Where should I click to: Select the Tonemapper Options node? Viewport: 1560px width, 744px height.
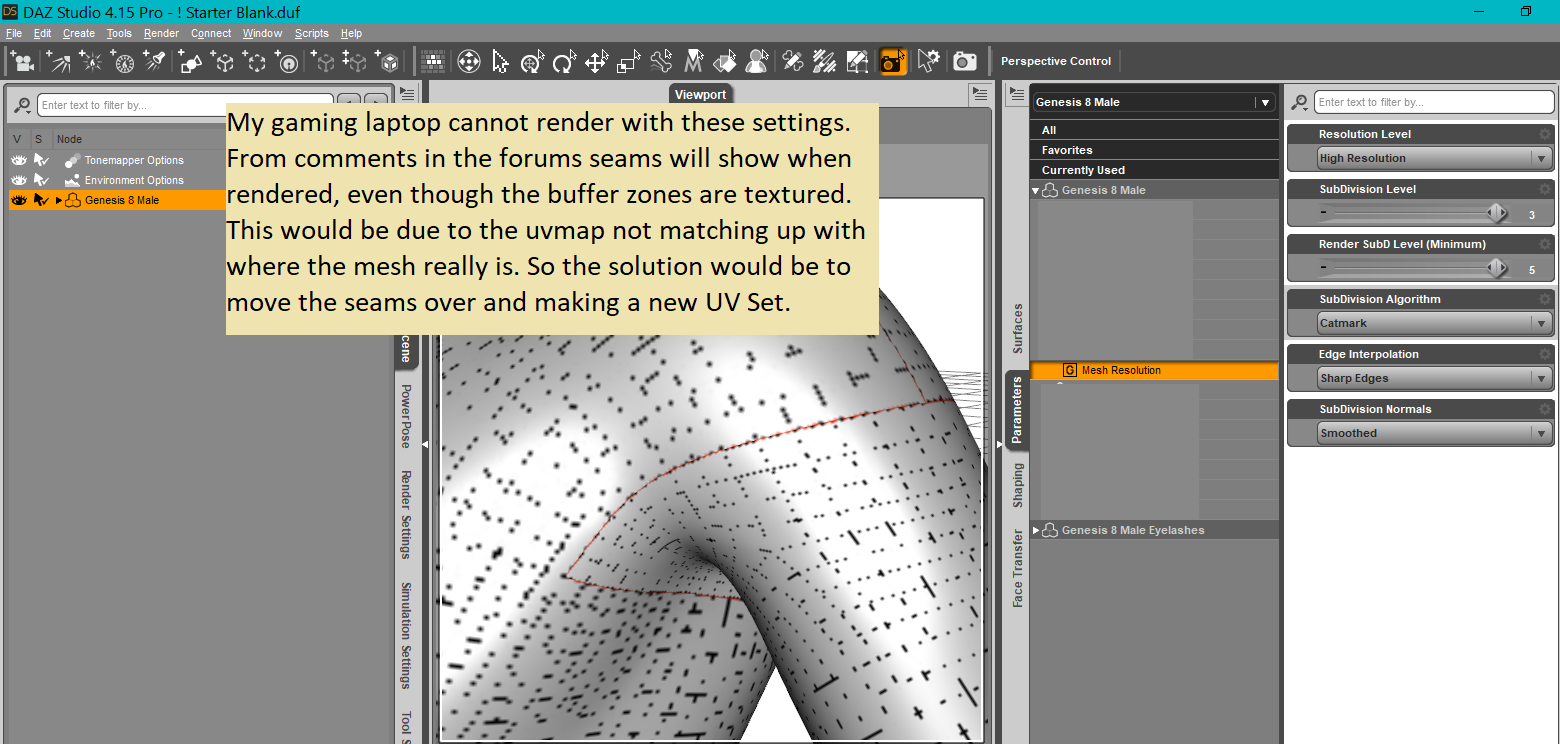[134, 160]
